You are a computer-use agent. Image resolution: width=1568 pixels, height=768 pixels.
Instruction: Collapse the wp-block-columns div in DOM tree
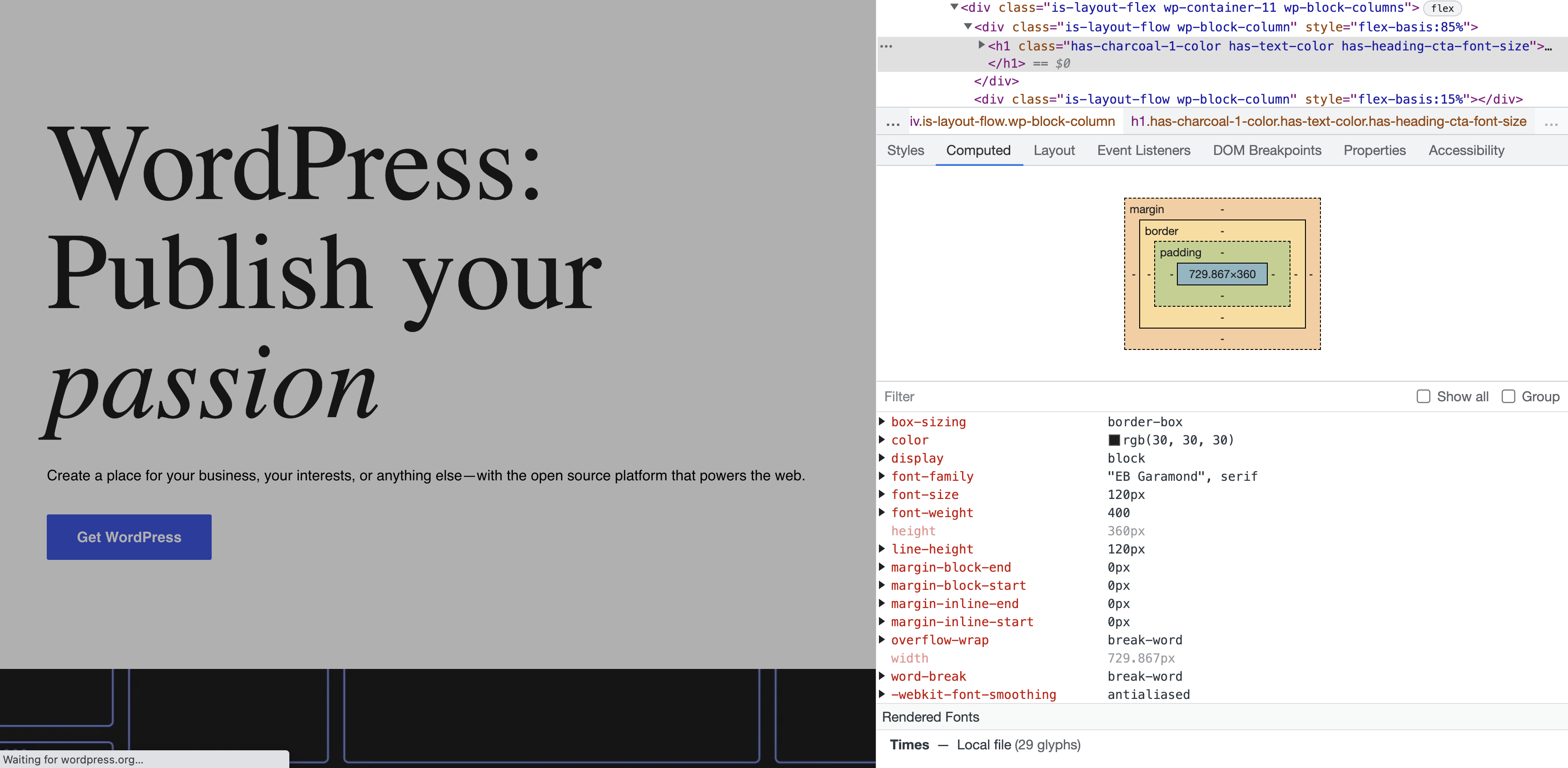953,8
